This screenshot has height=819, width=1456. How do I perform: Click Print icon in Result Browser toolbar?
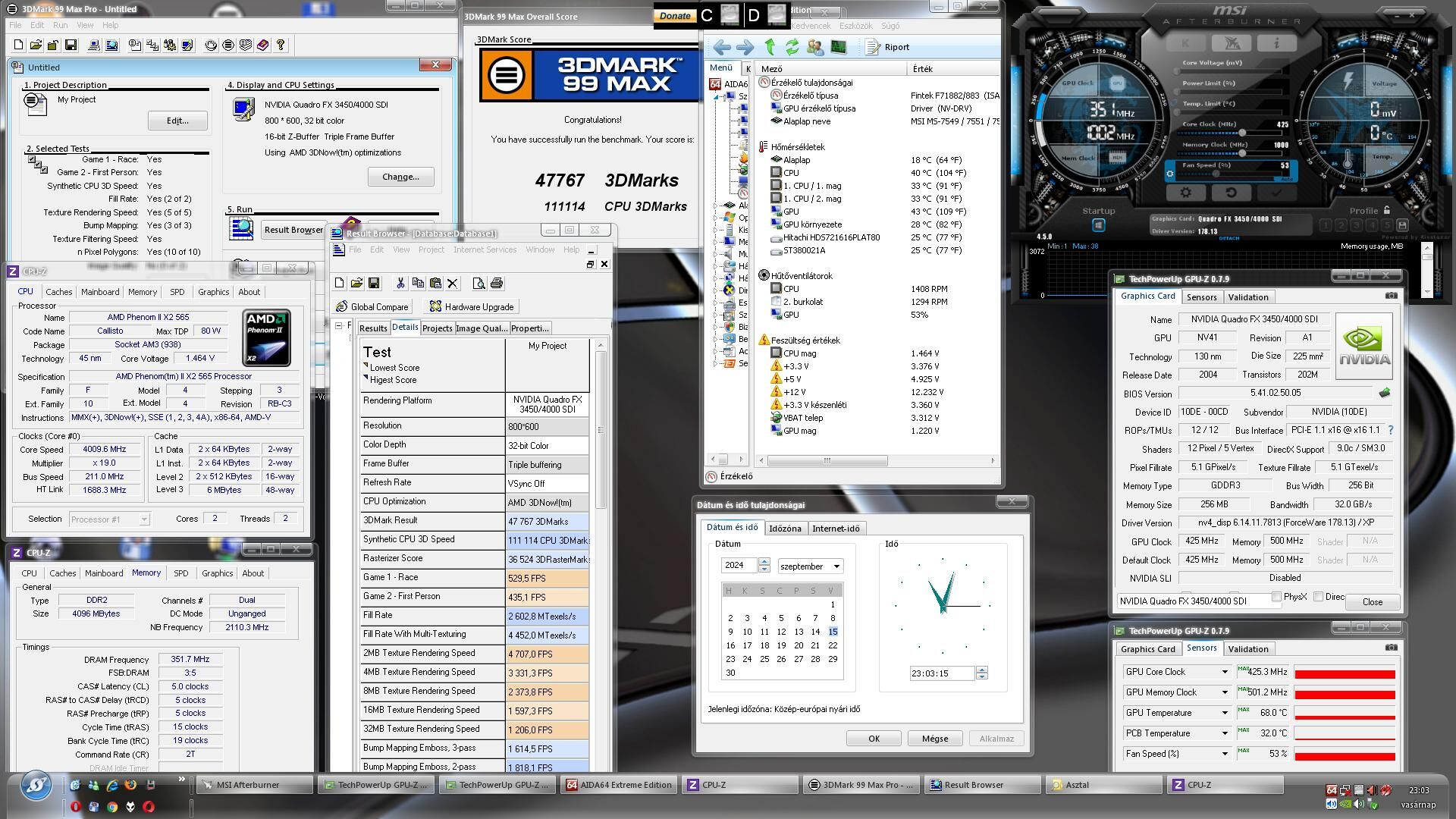click(497, 283)
